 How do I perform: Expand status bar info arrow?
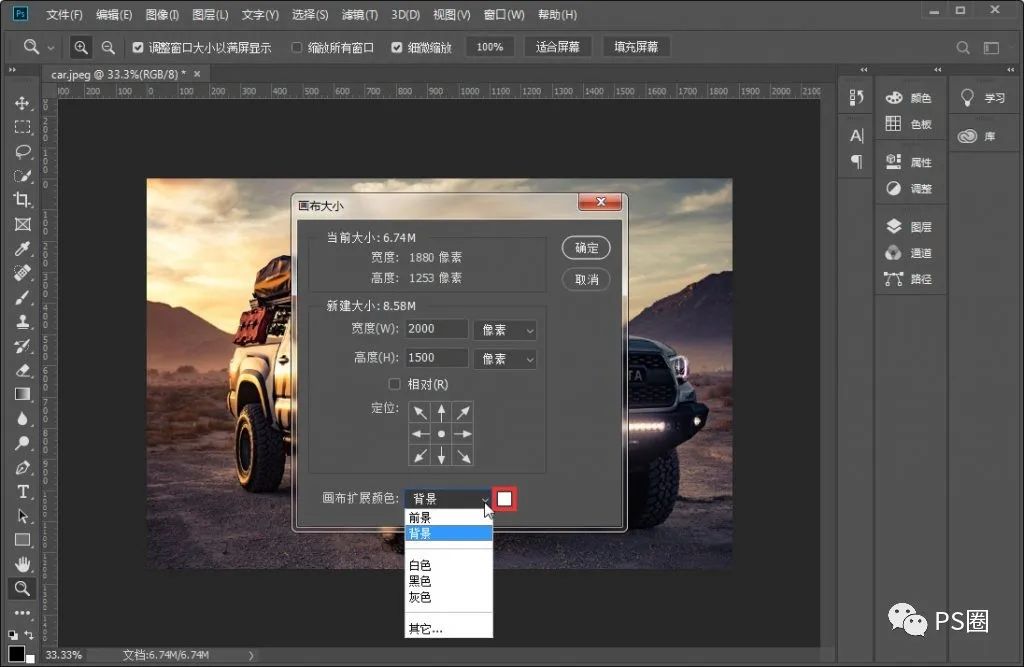pyautogui.click(x=251, y=655)
